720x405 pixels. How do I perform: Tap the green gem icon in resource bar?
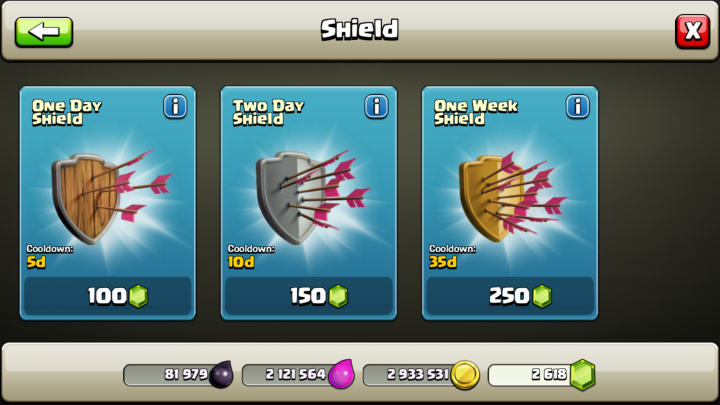click(582, 375)
